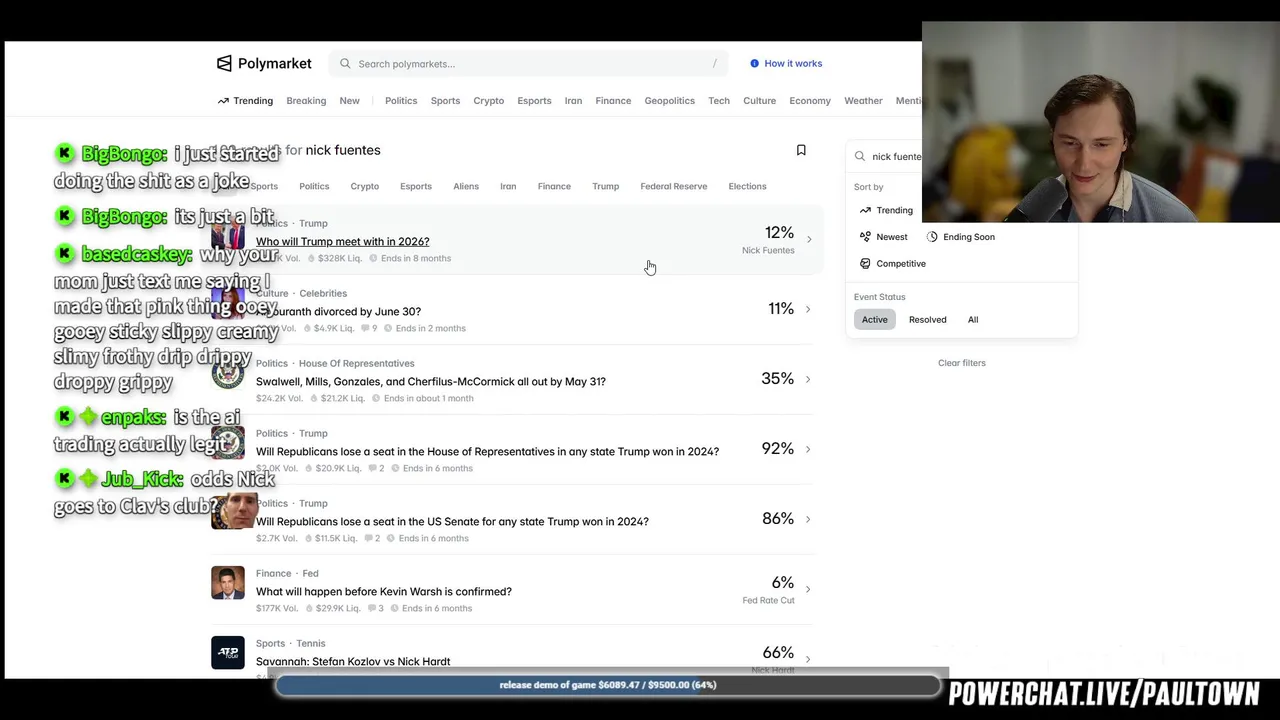Click the Polymarket logo
Screen dimensions: 1280x720
pos(264,63)
